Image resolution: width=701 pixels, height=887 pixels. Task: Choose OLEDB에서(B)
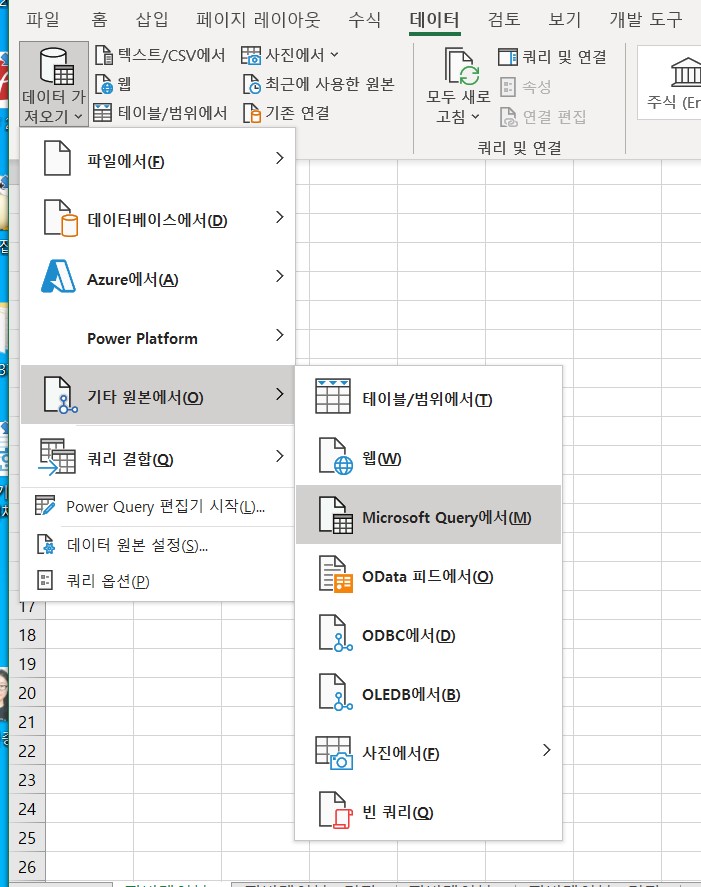[429, 693]
